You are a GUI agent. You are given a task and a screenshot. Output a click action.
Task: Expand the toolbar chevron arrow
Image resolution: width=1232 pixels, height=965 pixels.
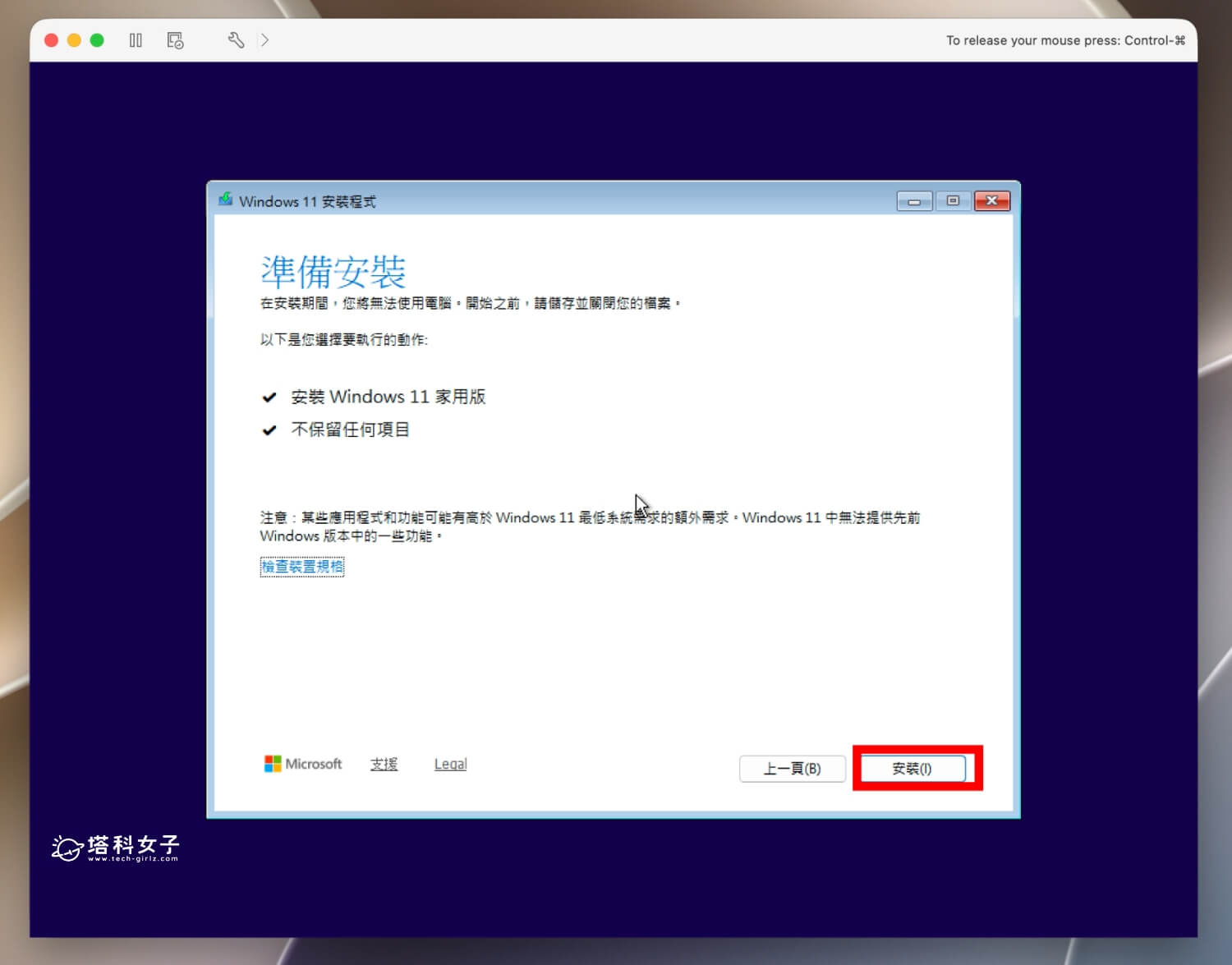point(264,40)
